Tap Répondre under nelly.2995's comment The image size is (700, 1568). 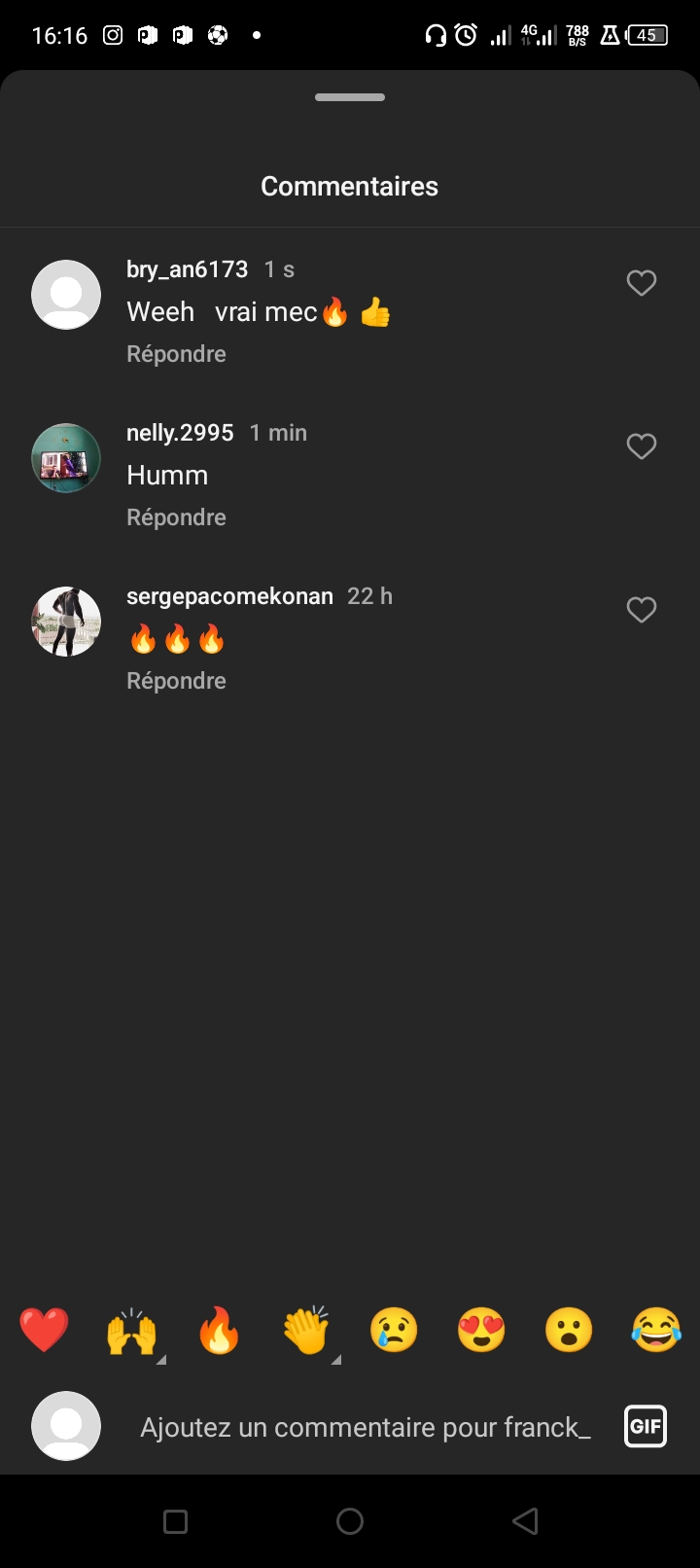point(176,517)
